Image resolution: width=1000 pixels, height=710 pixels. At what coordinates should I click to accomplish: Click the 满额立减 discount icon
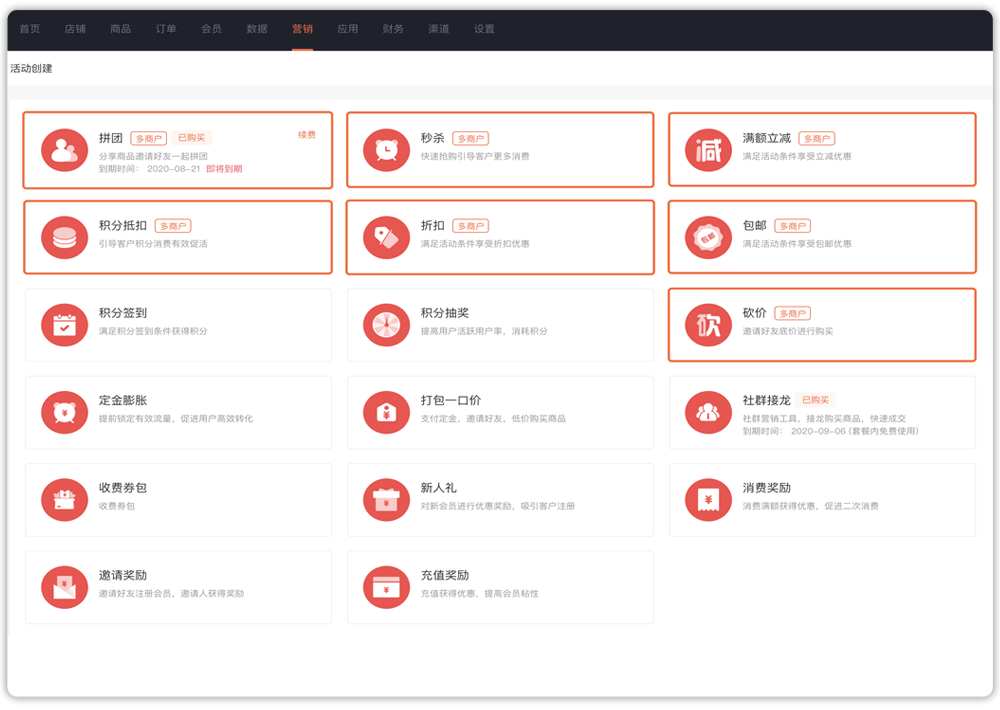(x=709, y=150)
